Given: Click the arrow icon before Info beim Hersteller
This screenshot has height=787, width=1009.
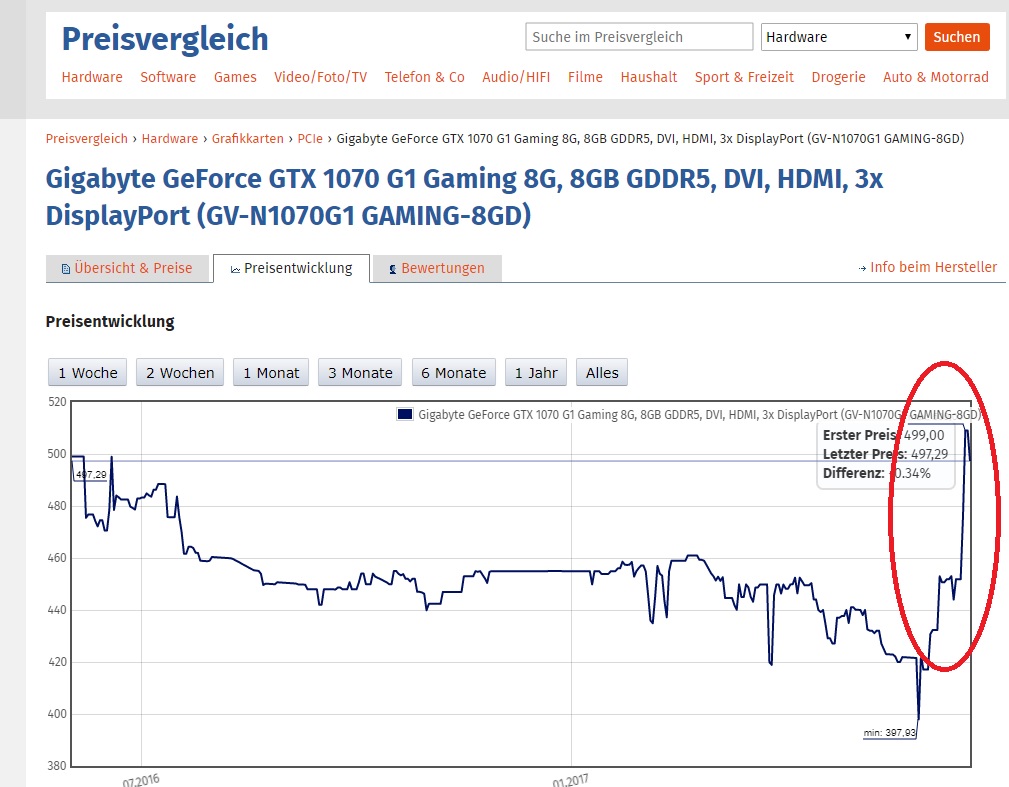Looking at the screenshot, I should tap(862, 268).
